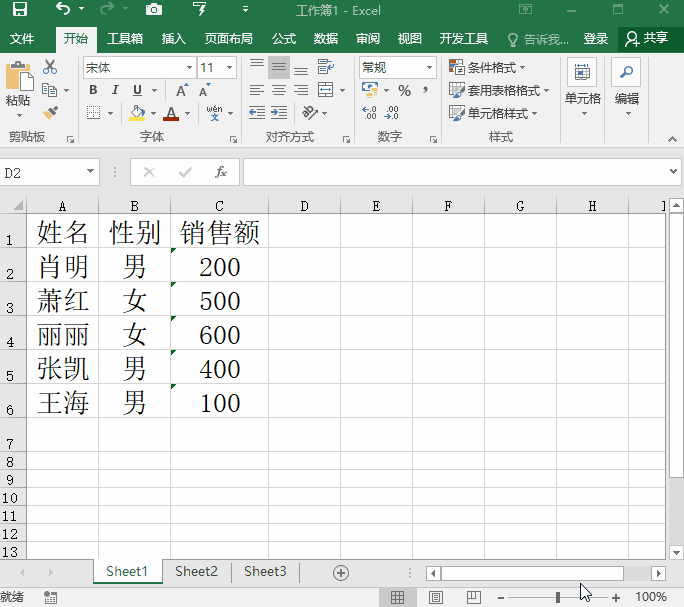684x607 pixels.
Task: Increase font size with the larger A
Action: (x=182, y=90)
